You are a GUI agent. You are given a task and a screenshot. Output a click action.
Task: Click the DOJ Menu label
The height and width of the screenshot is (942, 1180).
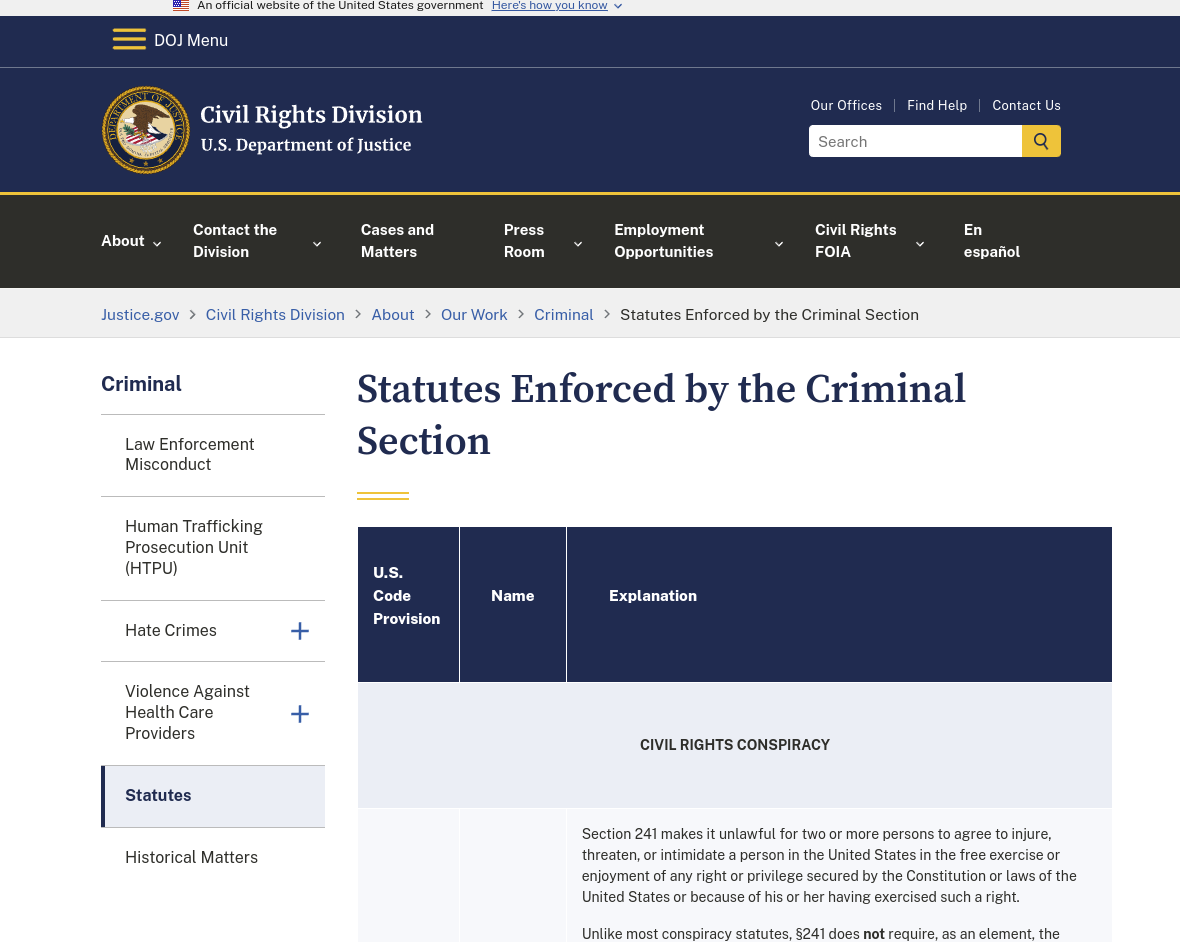pos(191,41)
